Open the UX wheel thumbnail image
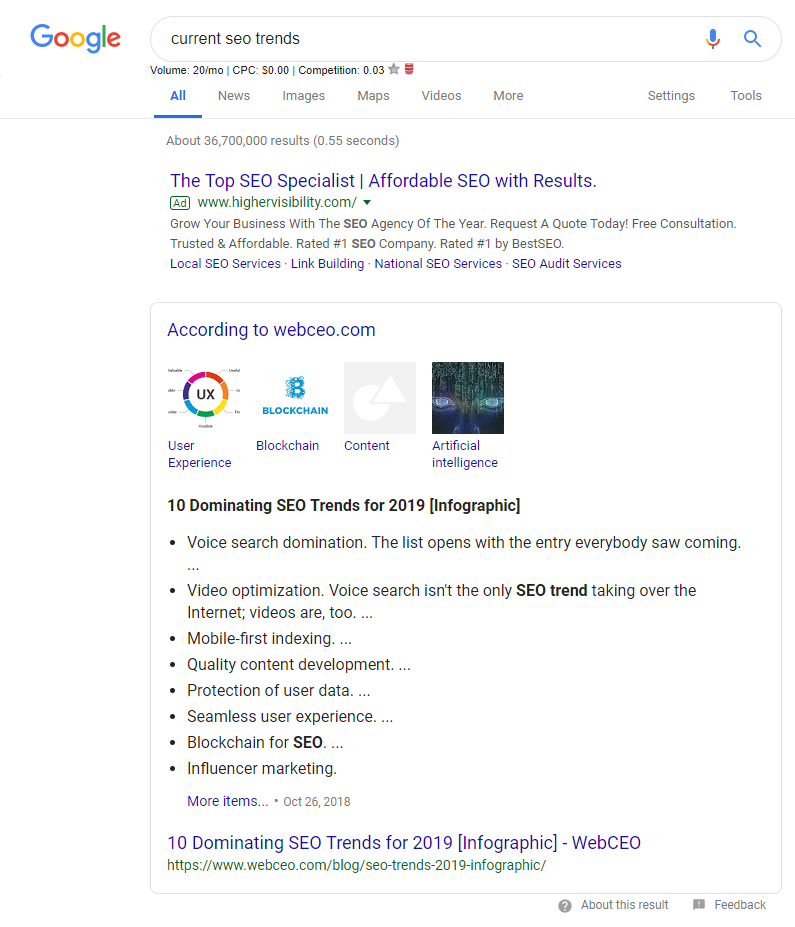This screenshot has width=795, height=927. click(204, 398)
